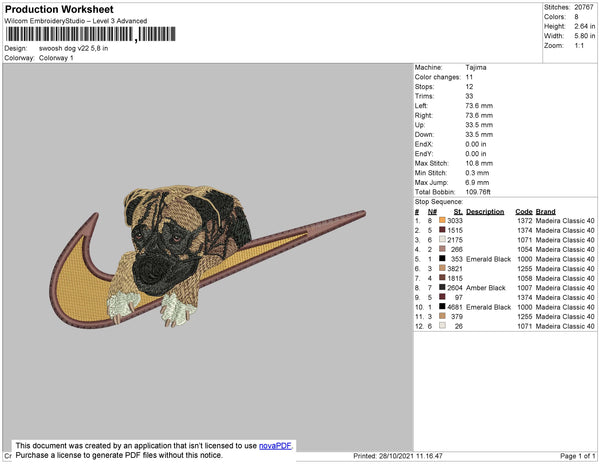Click the 'Wilcom EmbroideryStudio – Level 3 Advanced' line
600x464 pixels.
click(x=76, y=21)
